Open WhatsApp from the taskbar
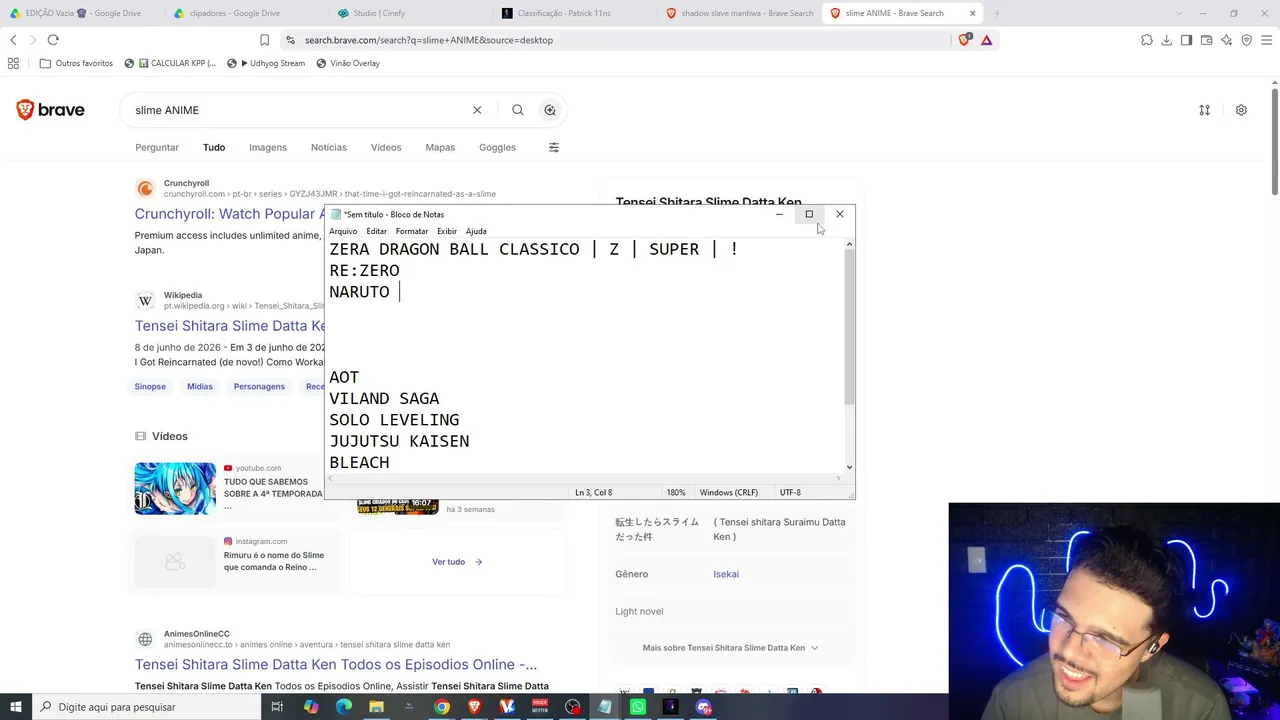1280x720 pixels. pos(638,707)
